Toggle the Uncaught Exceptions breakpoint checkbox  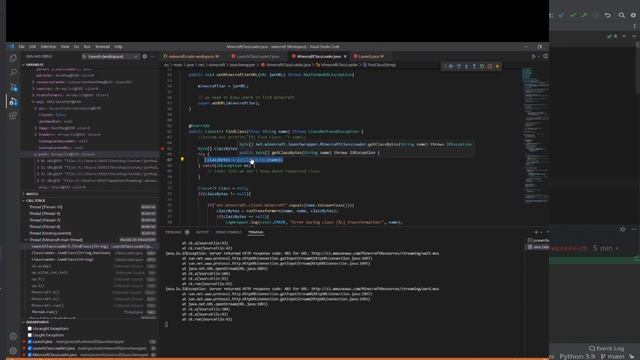(x=30, y=329)
